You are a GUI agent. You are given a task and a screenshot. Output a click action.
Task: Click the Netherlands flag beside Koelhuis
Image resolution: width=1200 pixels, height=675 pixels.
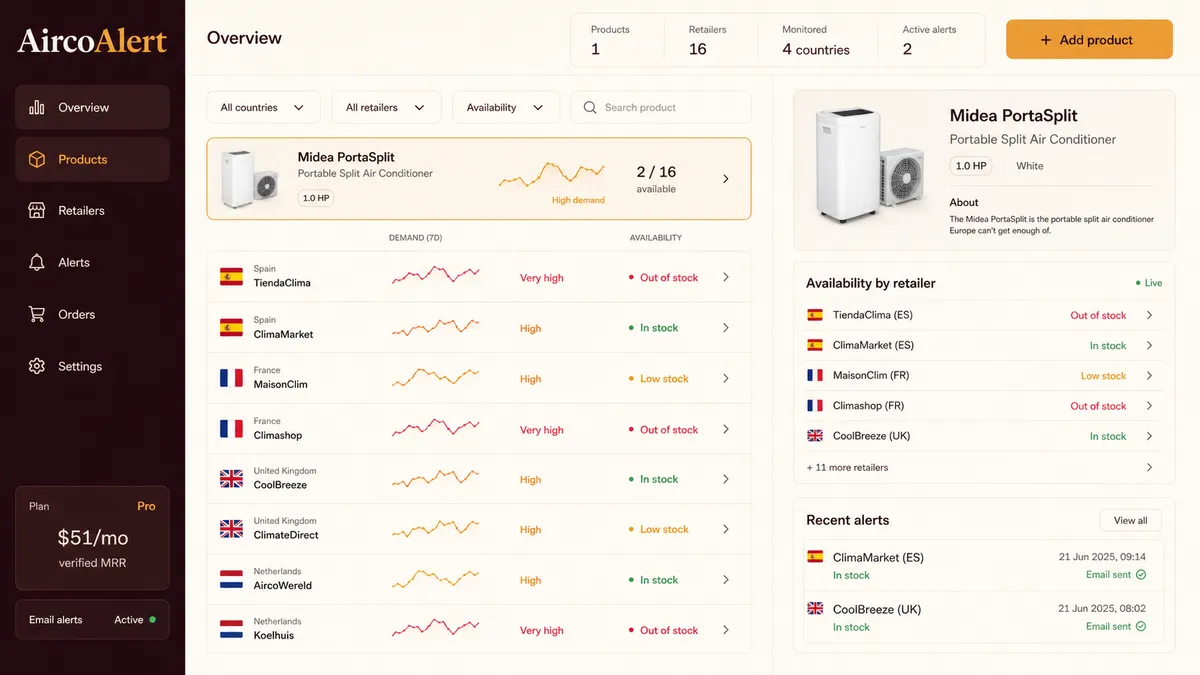231,630
